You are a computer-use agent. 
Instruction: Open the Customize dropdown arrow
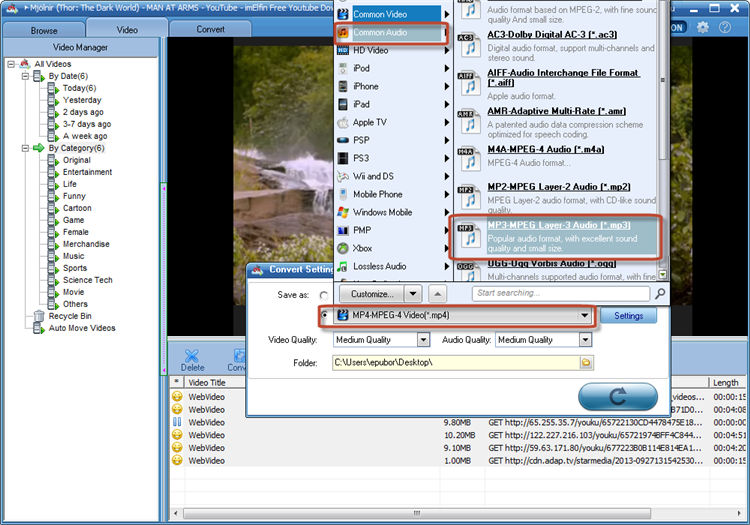[413, 294]
